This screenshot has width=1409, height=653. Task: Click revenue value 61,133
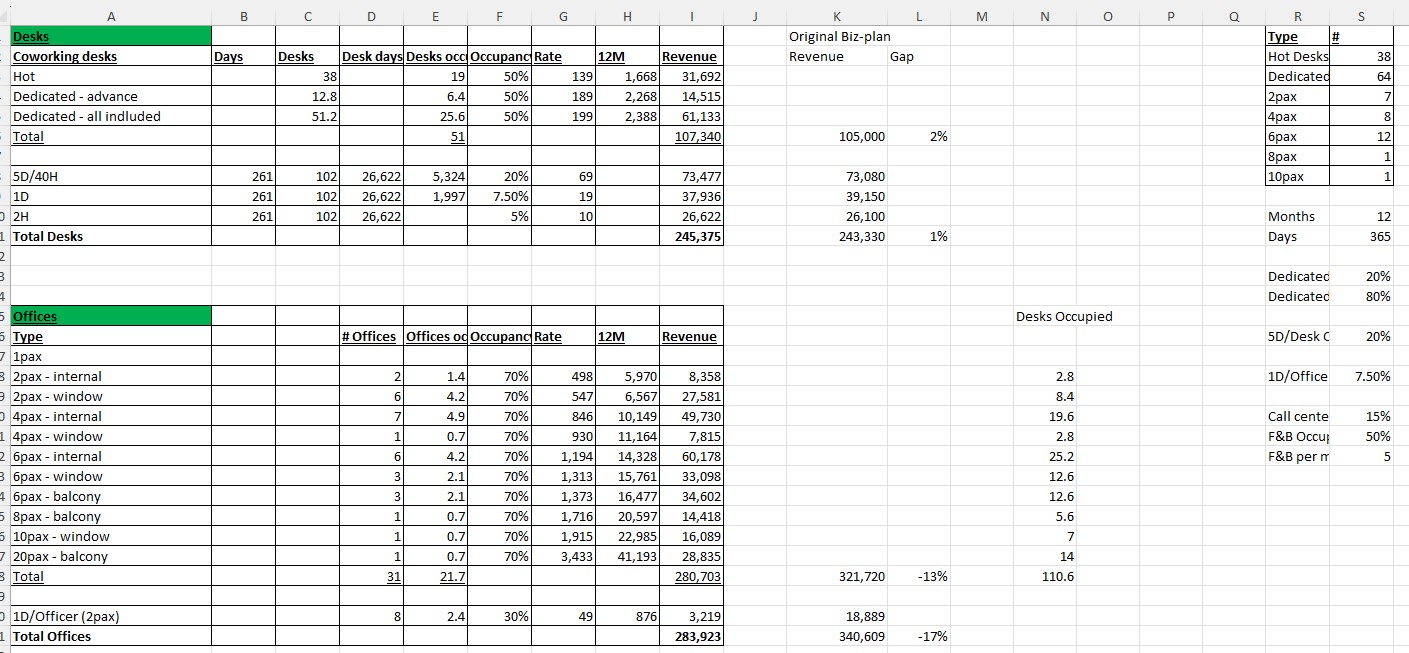click(691, 116)
